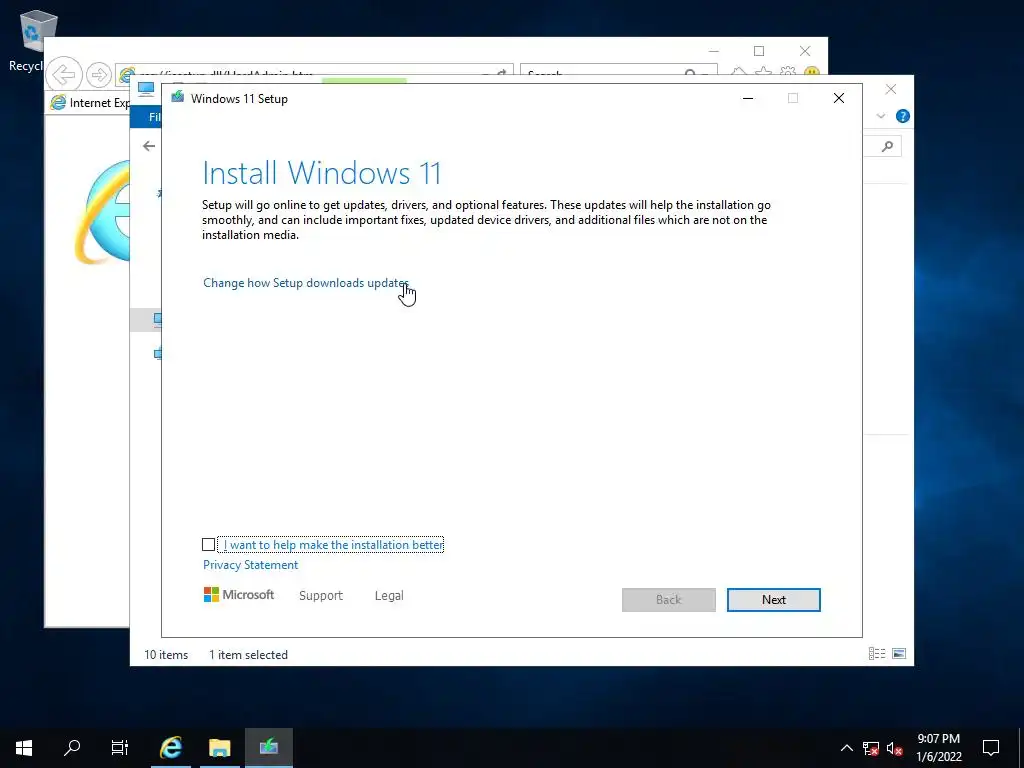Click the Support link in Setup
This screenshot has width=1024, height=768.
coord(321,596)
